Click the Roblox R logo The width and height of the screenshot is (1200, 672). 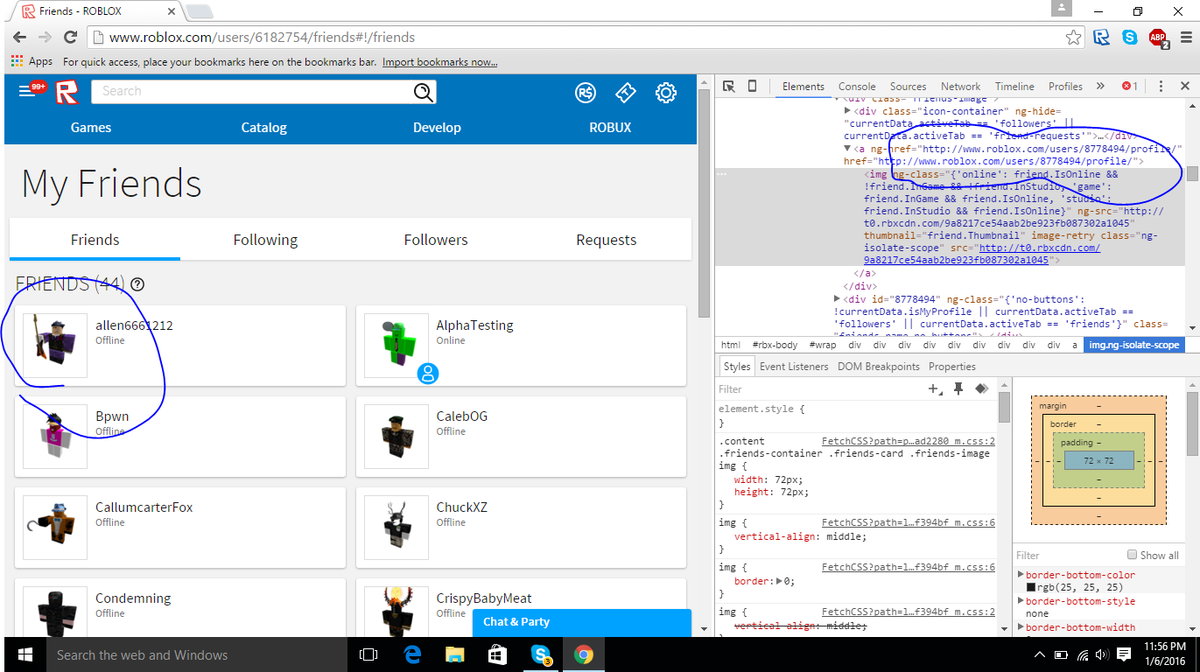coord(66,92)
